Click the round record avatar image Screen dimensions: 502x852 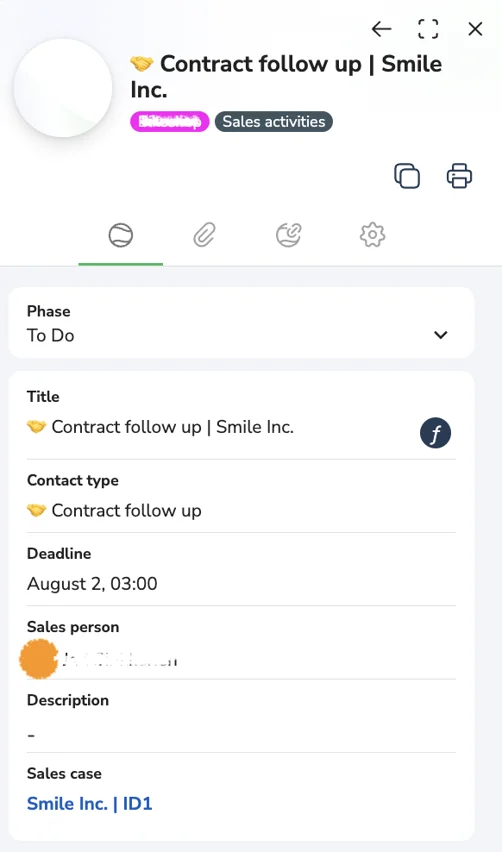[63, 87]
